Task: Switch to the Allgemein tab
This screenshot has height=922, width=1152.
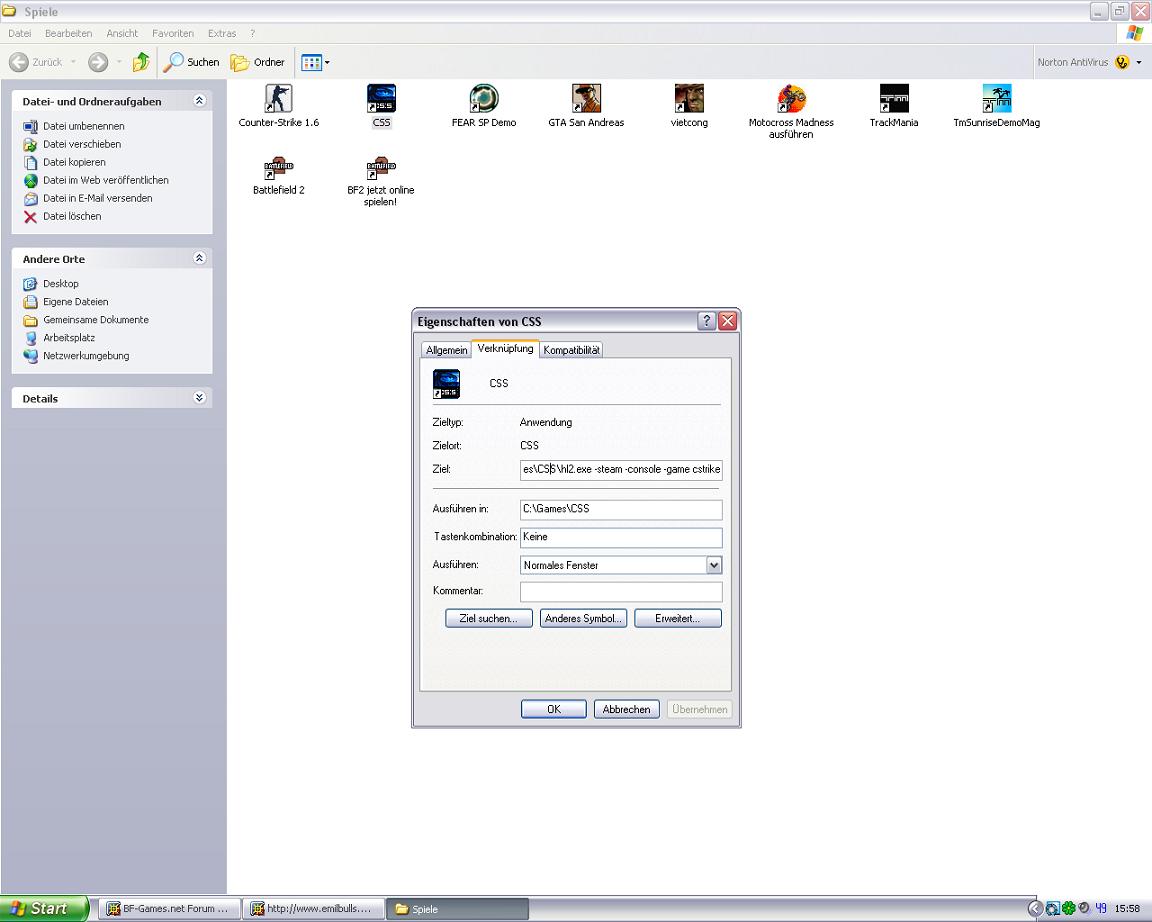Action: tap(447, 350)
